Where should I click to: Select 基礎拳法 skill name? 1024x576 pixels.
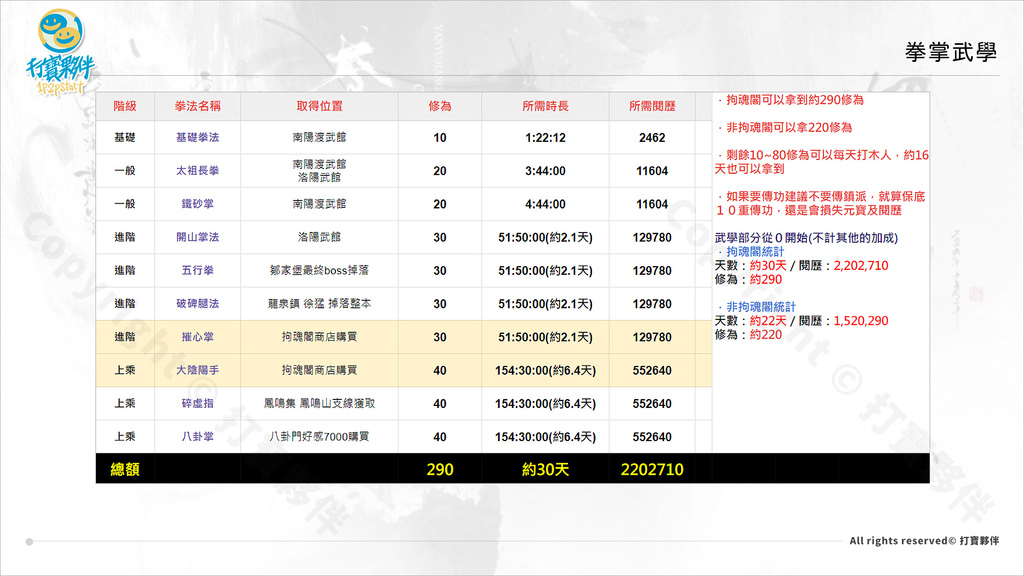(x=197, y=137)
